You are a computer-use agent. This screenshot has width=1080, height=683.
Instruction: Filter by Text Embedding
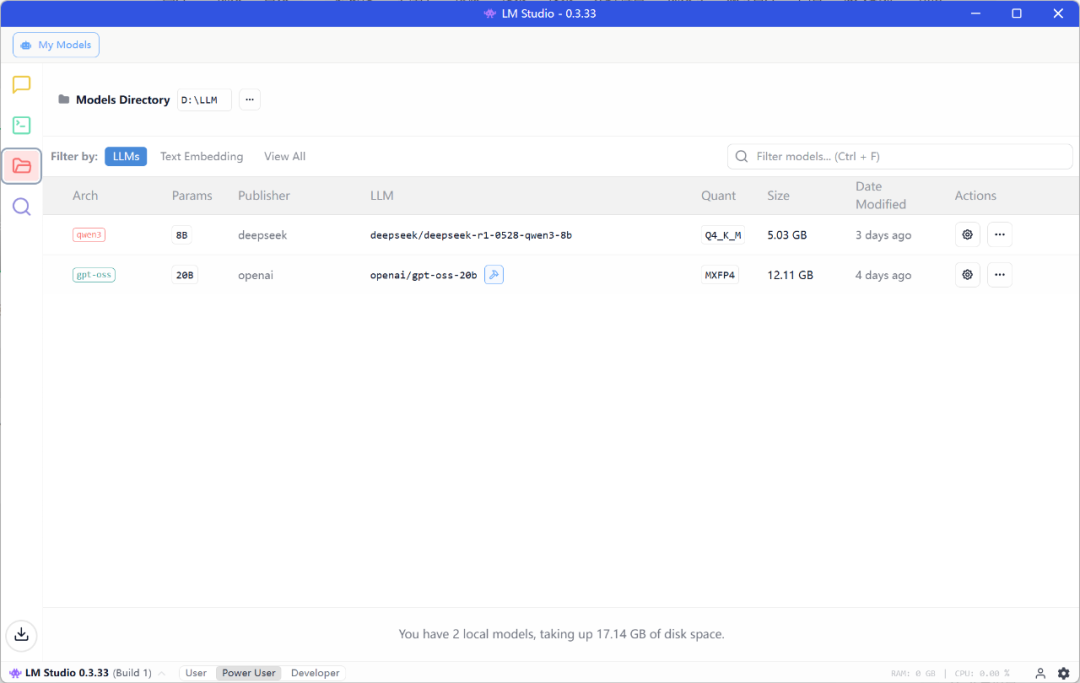click(x=201, y=156)
